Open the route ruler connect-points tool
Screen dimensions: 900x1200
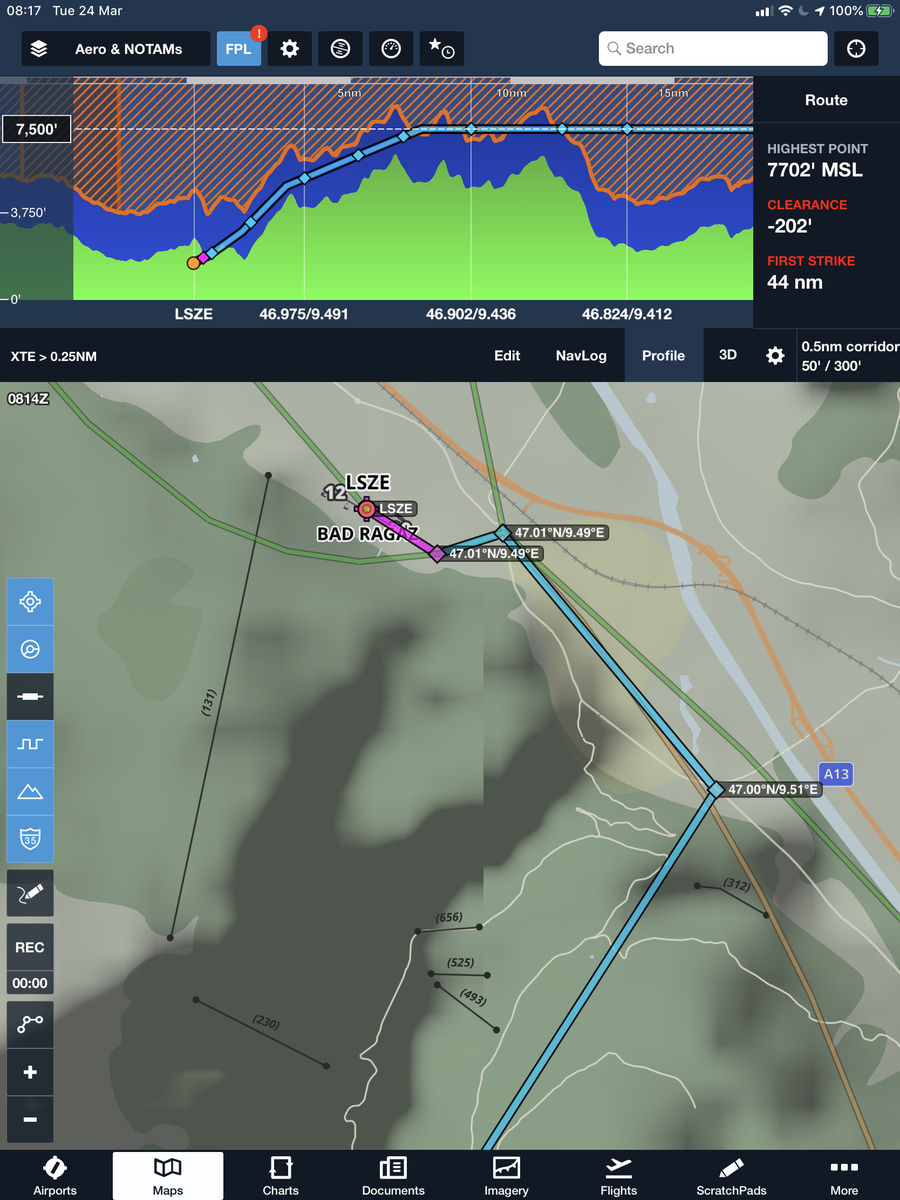click(x=30, y=1024)
